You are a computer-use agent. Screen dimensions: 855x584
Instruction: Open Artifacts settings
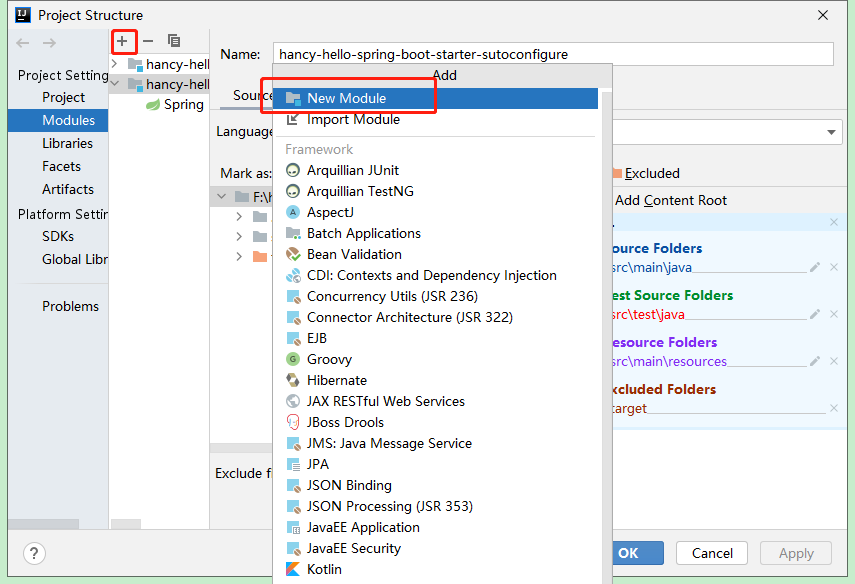pyautogui.click(x=68, y=189)
